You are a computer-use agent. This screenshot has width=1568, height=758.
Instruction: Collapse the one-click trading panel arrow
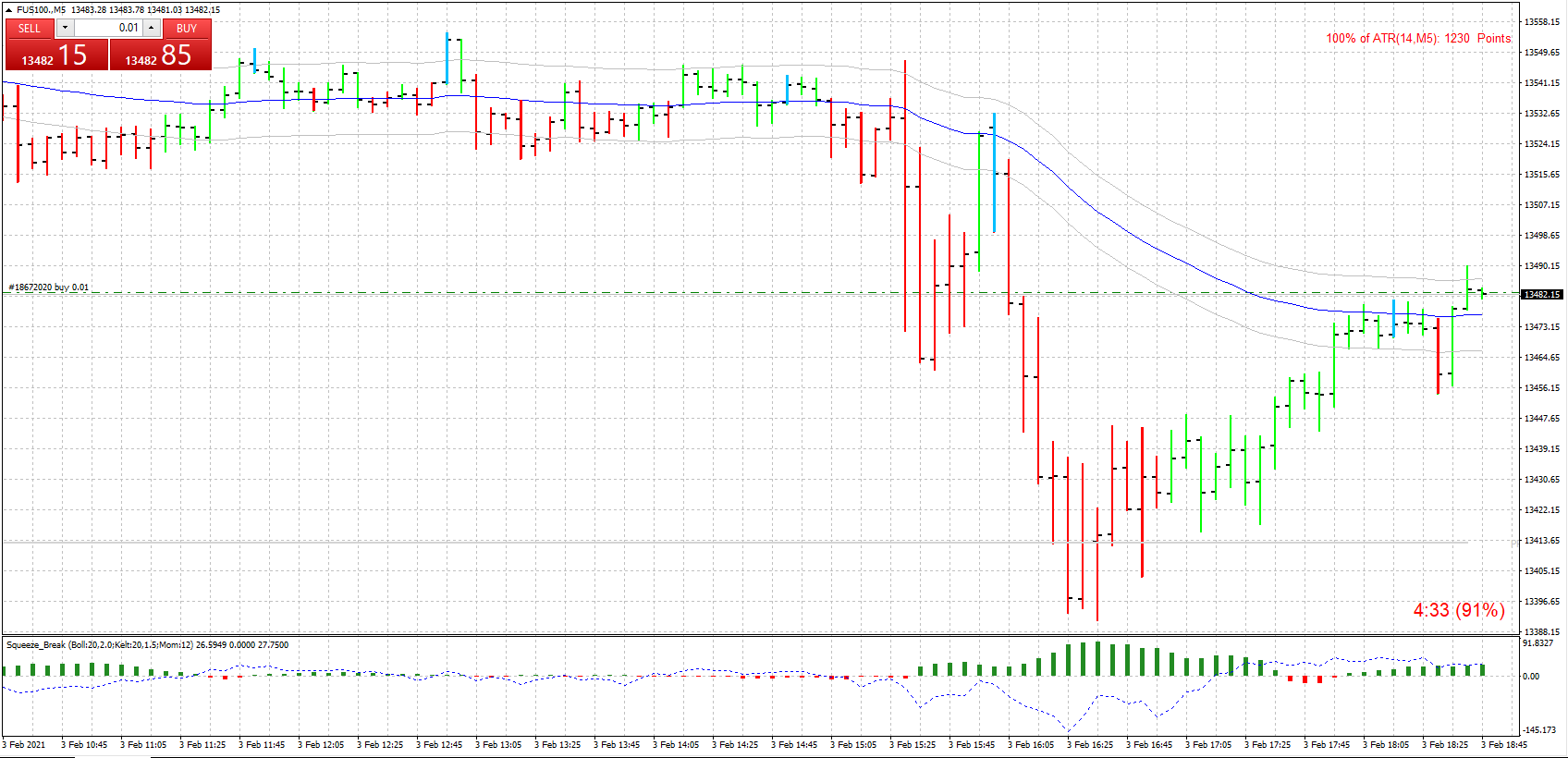8,9
